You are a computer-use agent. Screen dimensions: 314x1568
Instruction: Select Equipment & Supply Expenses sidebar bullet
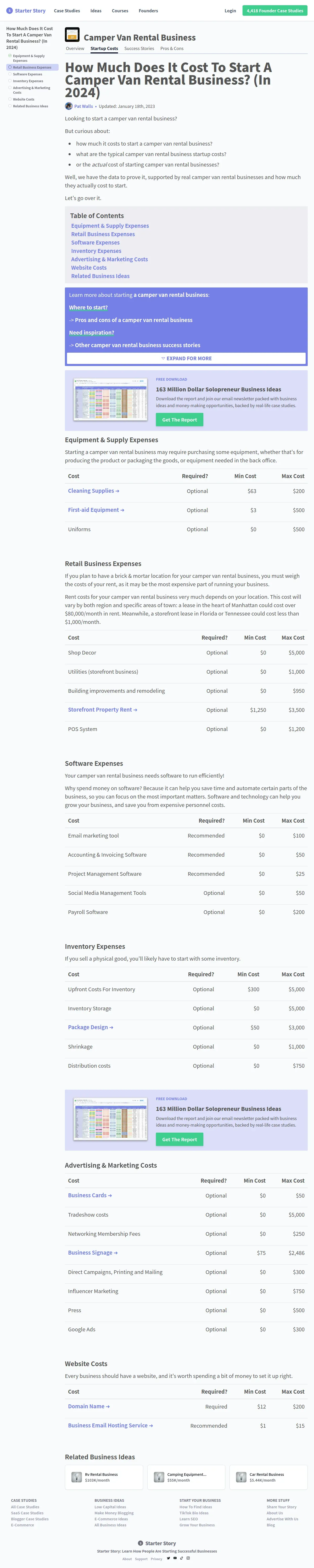pyautogui.click(x=10, y=56)
